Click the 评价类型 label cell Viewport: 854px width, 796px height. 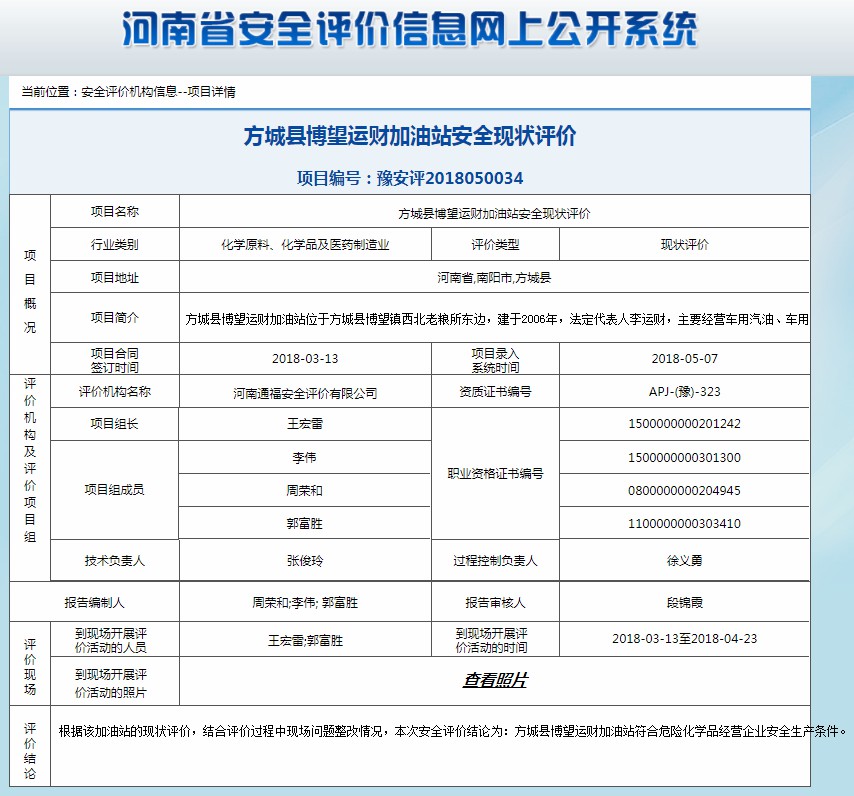coord(495,244)
